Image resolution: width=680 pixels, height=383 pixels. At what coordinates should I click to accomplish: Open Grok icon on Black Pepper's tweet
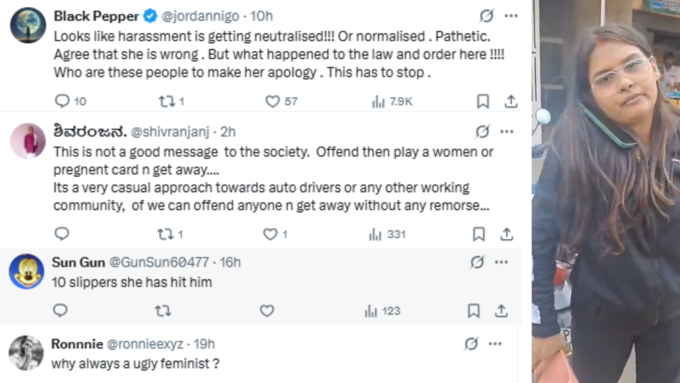[x=487, y=16]
